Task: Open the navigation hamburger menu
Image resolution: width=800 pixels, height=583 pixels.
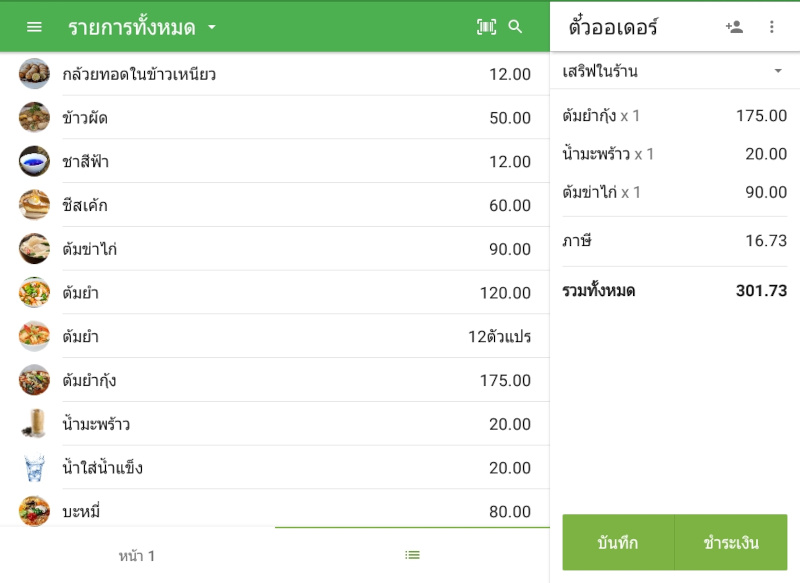Action: 34,27
